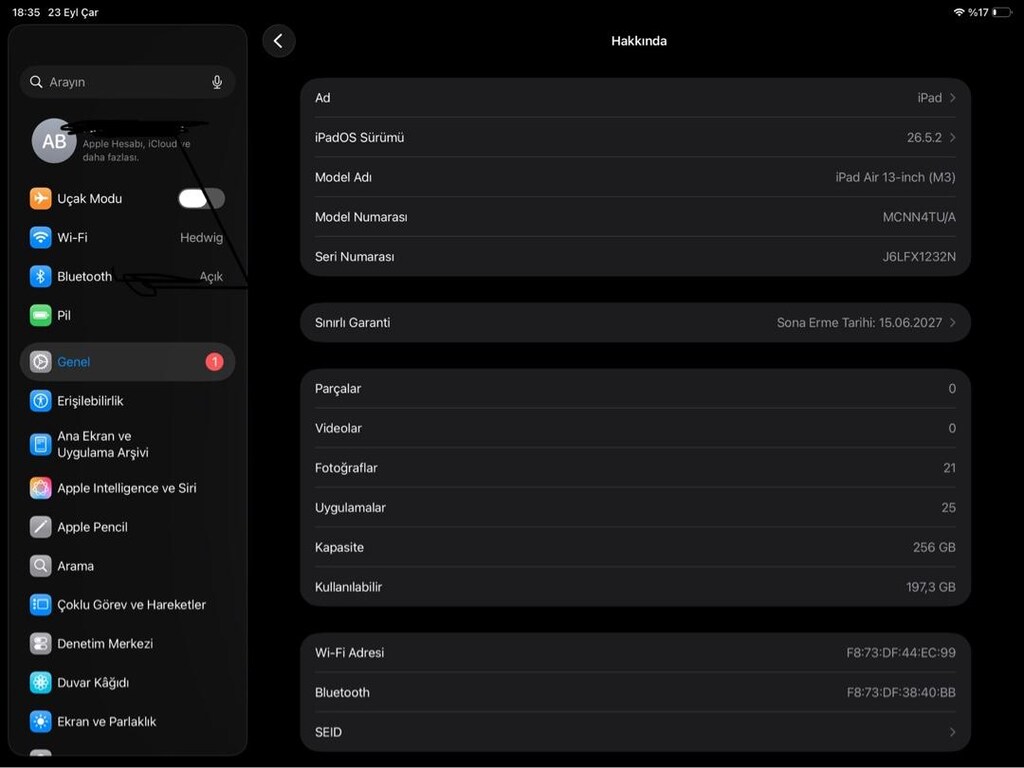This screenshot has width=1024, height=768.
Task: Open the Apple Pencil icon
Action: (40, 527)
